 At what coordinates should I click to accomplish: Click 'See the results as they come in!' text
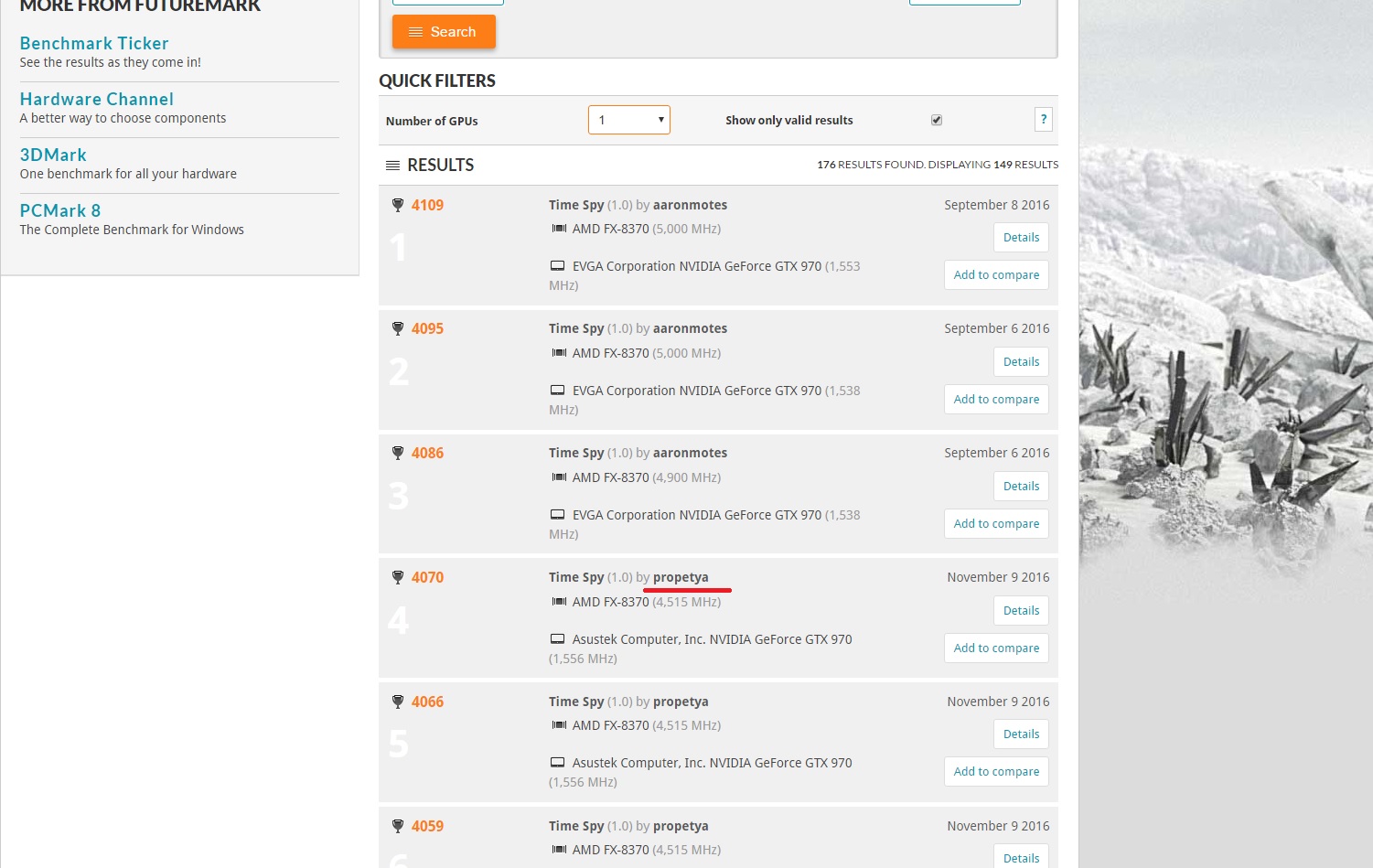point(111,62)
